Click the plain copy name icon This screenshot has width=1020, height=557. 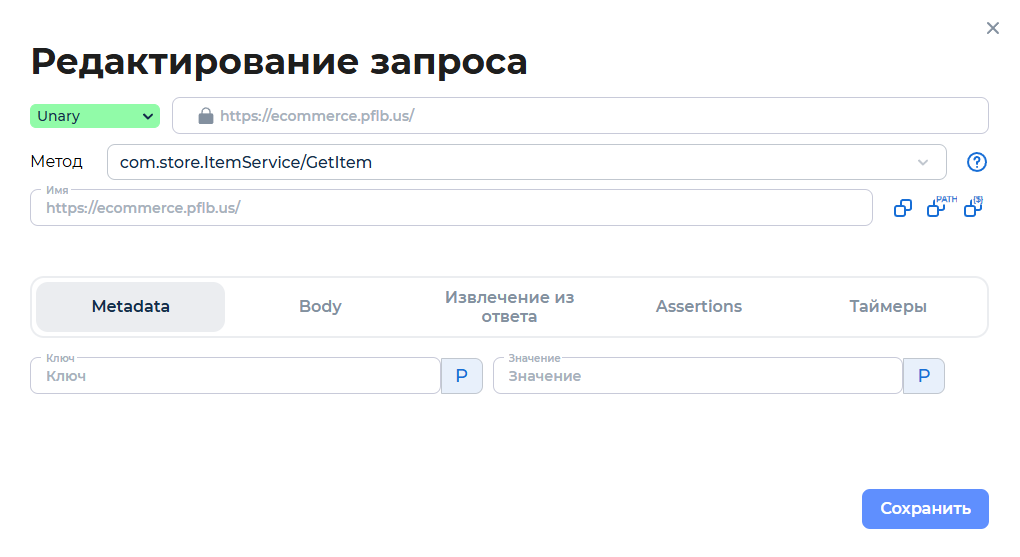[902, 208]
